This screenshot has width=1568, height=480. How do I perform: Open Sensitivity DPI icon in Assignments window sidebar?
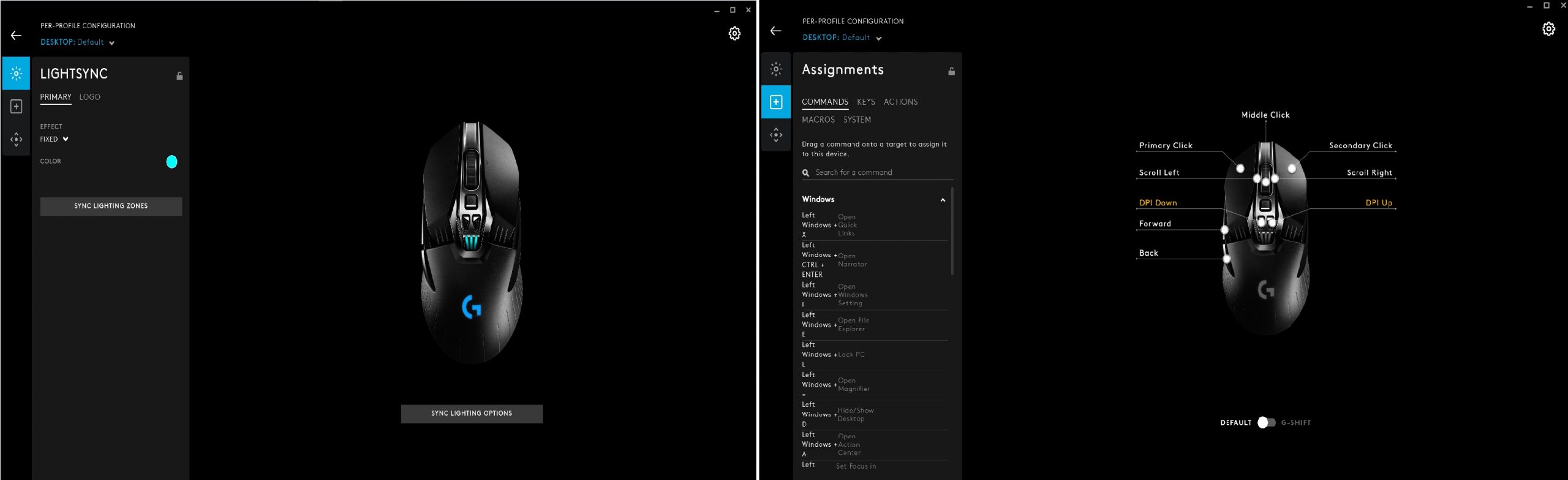coord(775,135)
